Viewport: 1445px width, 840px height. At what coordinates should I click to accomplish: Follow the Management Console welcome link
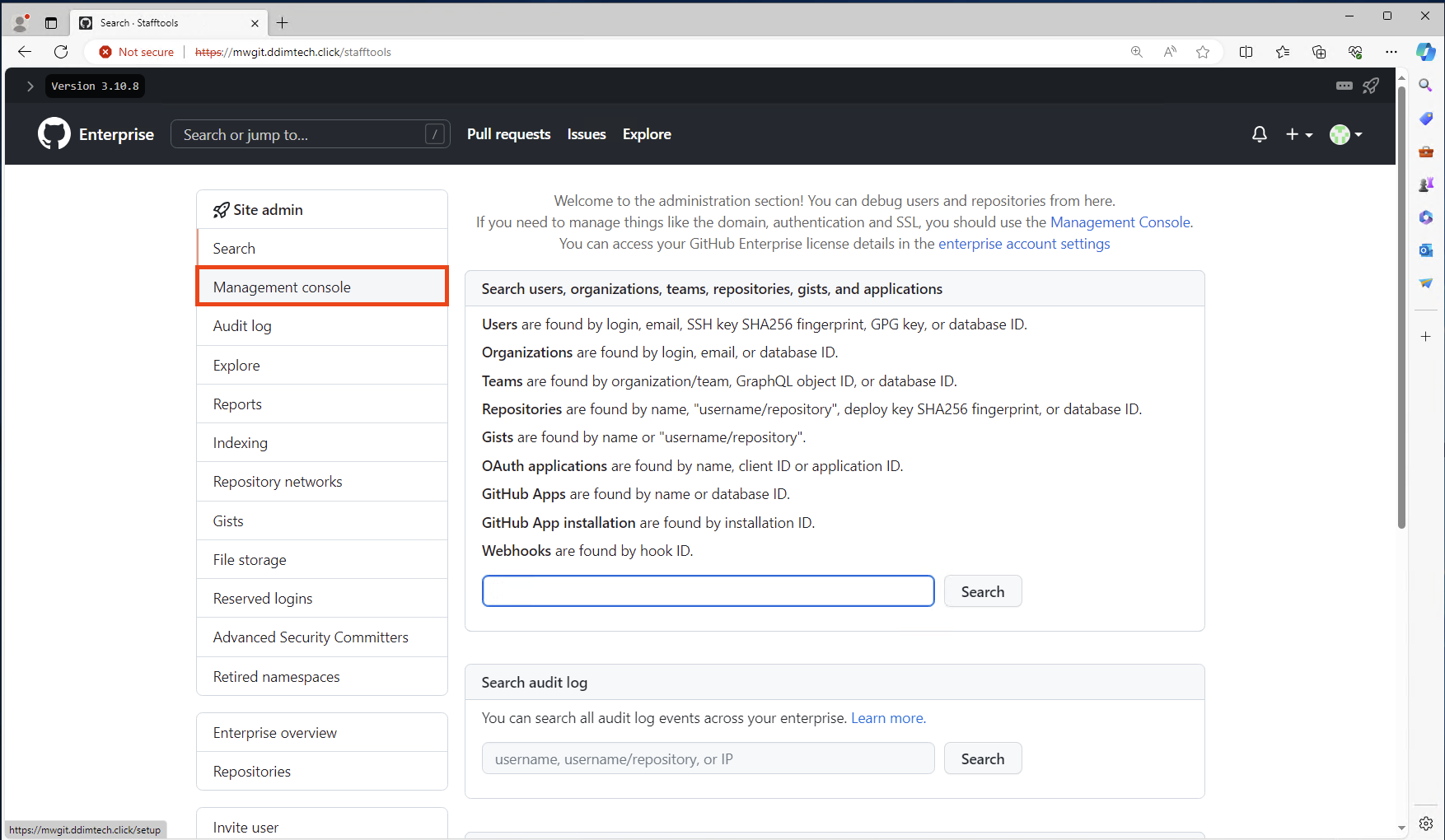coord(1120,222)
